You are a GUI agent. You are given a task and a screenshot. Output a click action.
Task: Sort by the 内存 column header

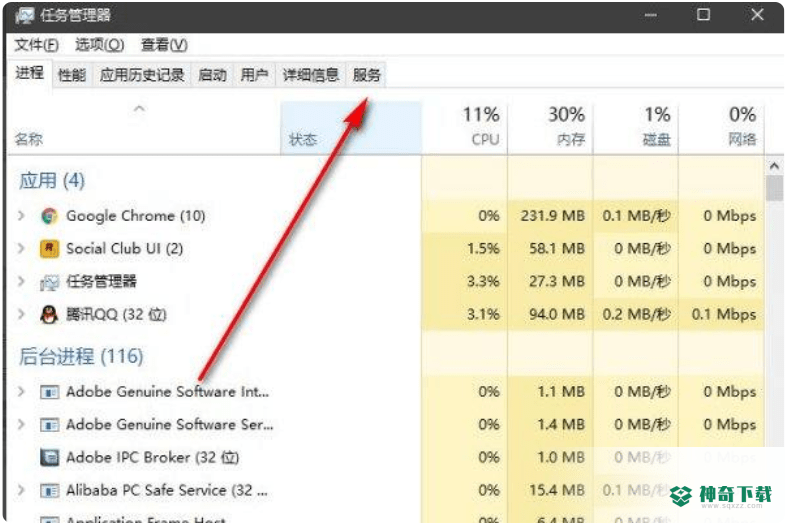[x=550, y=128]
